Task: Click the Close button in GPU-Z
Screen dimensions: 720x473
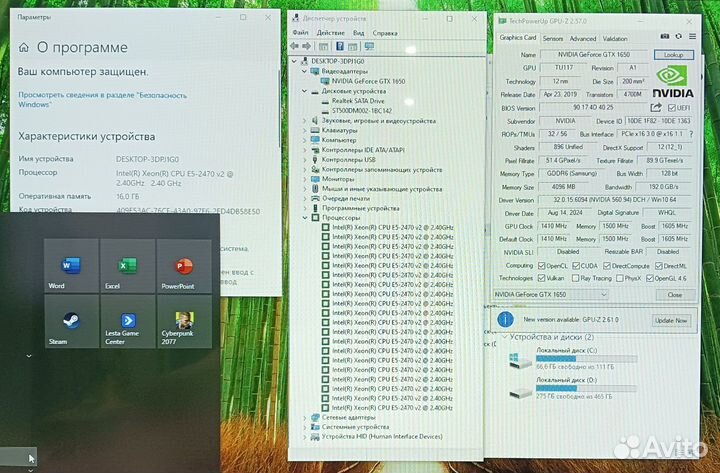Action: (x=675, y=295)
